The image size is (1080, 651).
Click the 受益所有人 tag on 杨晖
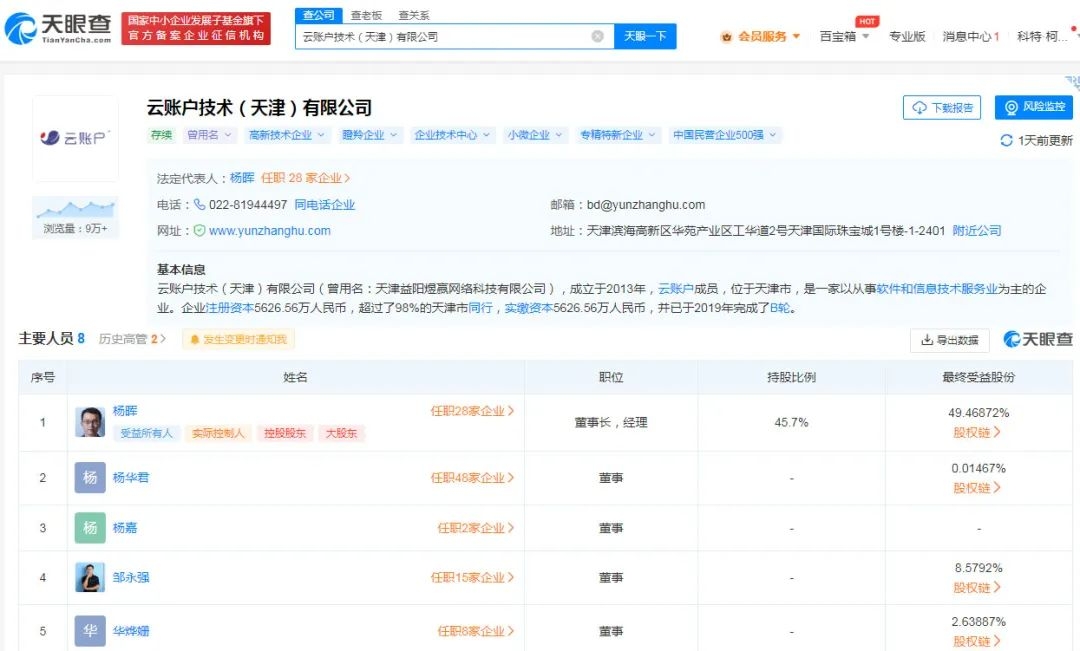point(146,433)
